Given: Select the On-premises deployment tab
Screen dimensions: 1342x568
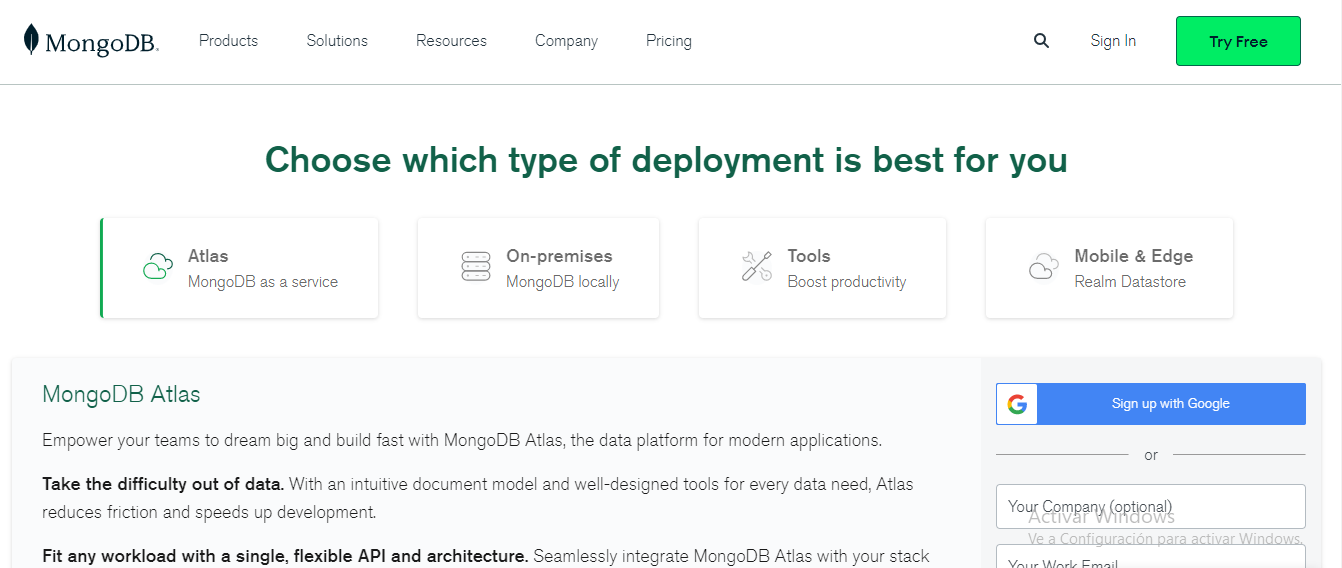Looking at the screenshot, I should (x=538, y=268).
